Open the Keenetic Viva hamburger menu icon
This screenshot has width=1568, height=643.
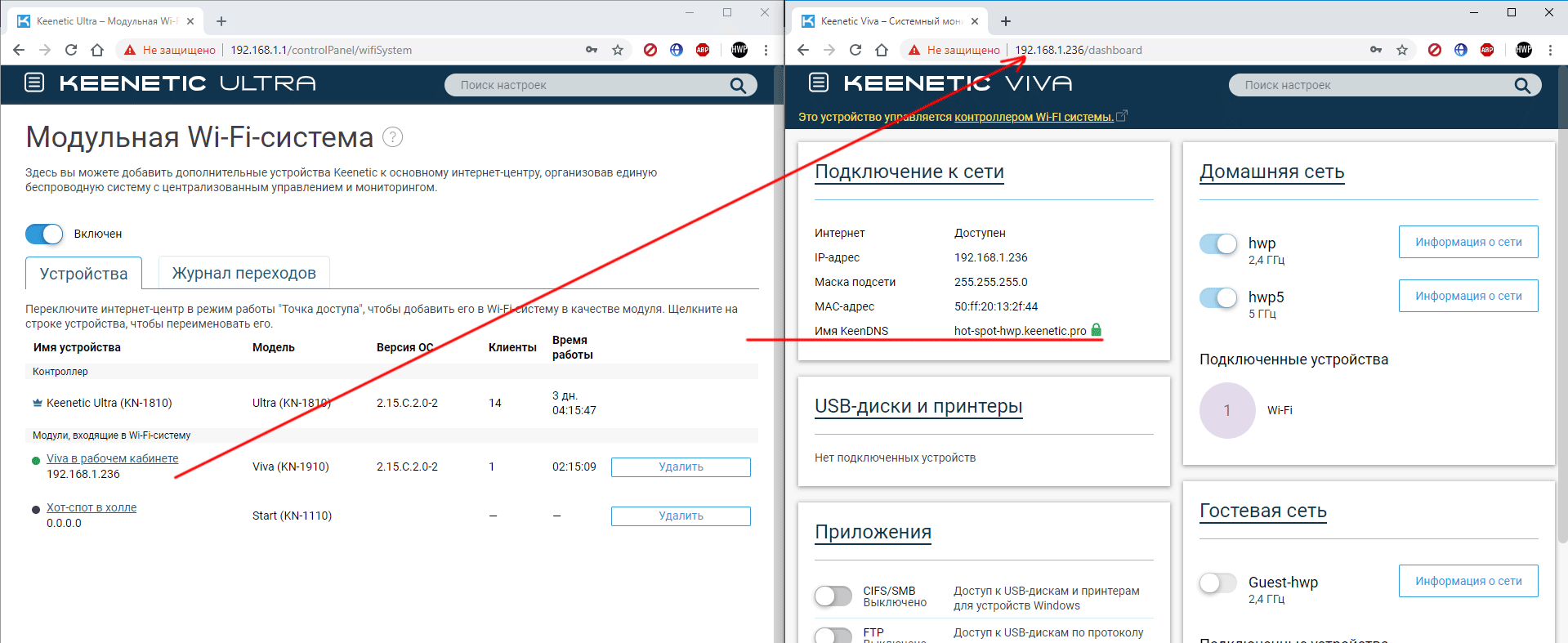pyautogui.click(x=818, y=83)
